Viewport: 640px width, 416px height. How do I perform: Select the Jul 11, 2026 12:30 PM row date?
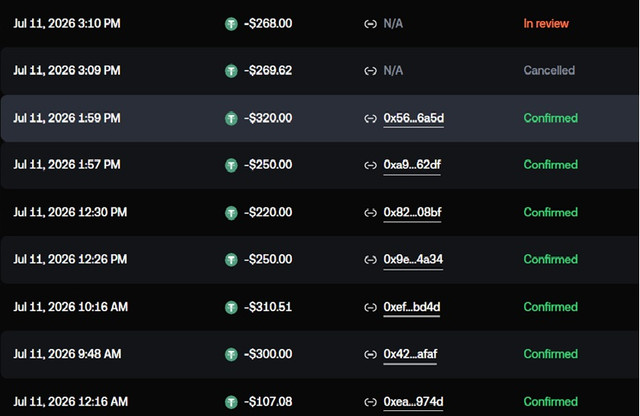tap(70, 212)
